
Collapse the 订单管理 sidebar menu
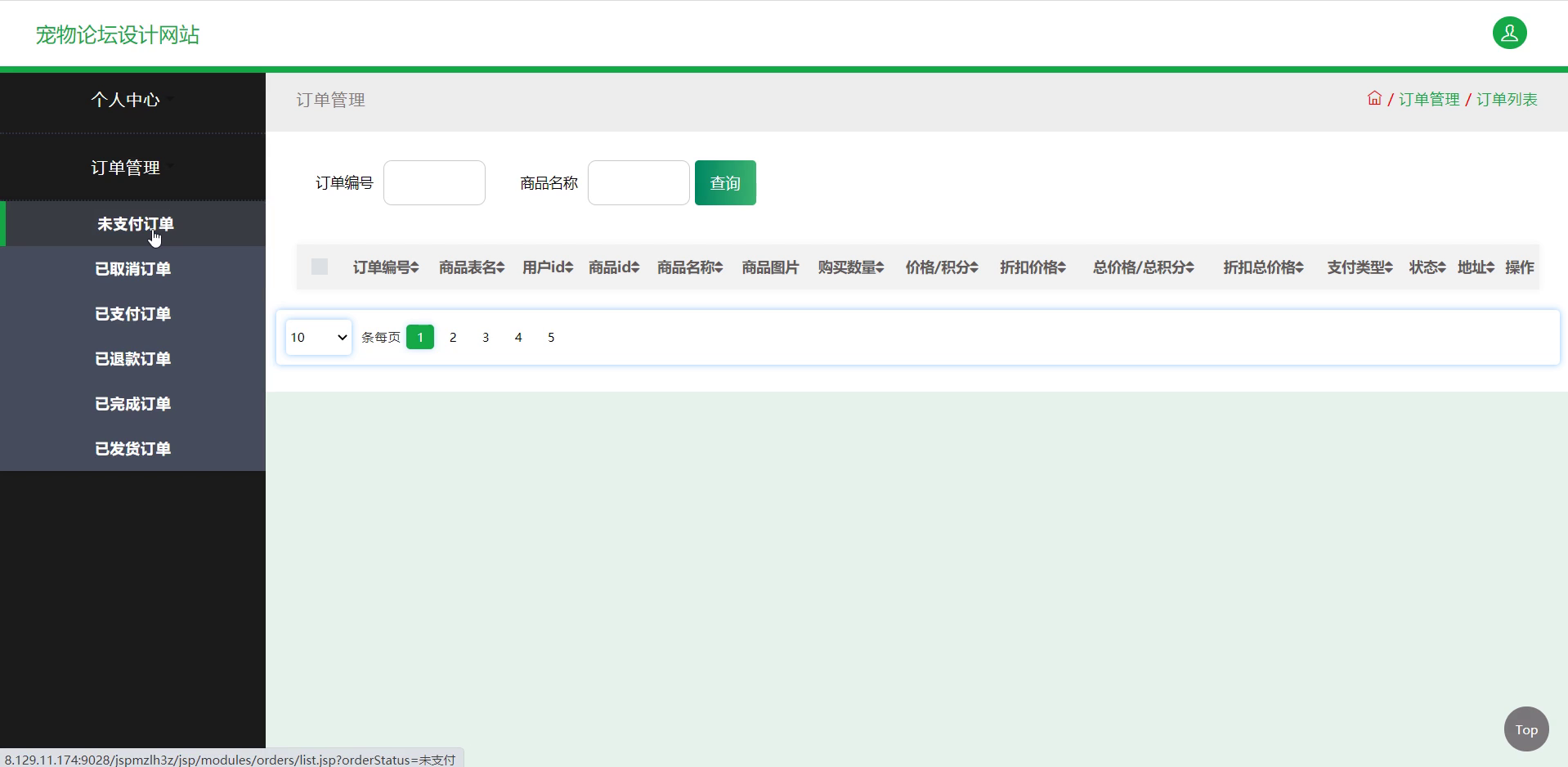(x=132, y=168)
